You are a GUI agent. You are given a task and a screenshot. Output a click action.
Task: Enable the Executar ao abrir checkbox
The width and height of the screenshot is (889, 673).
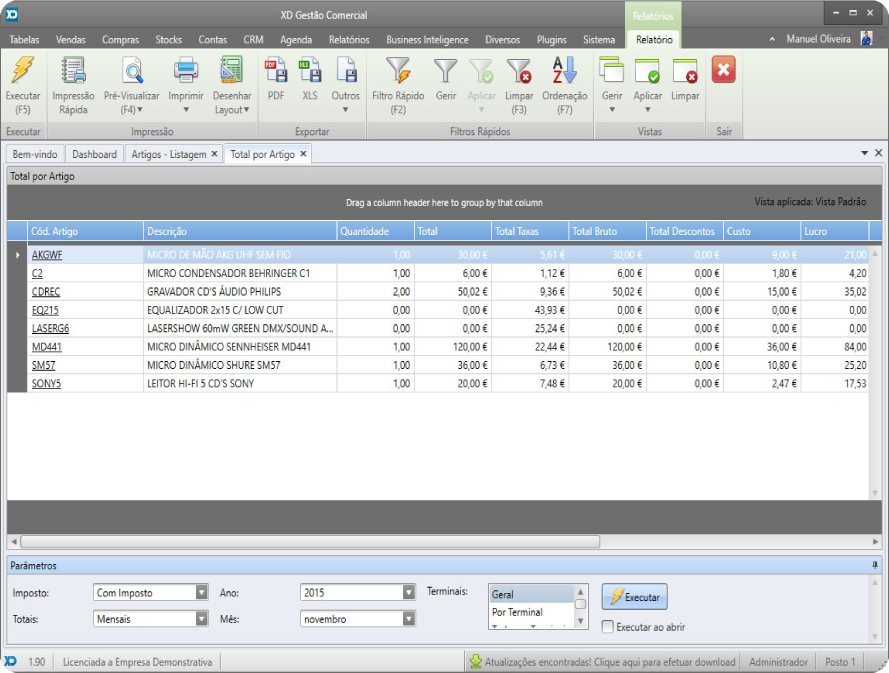coord(608,627)
